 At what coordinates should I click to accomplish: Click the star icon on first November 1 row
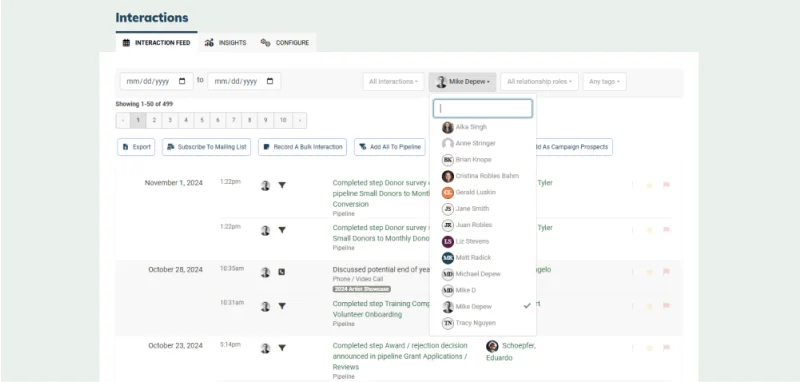point(649,186)
